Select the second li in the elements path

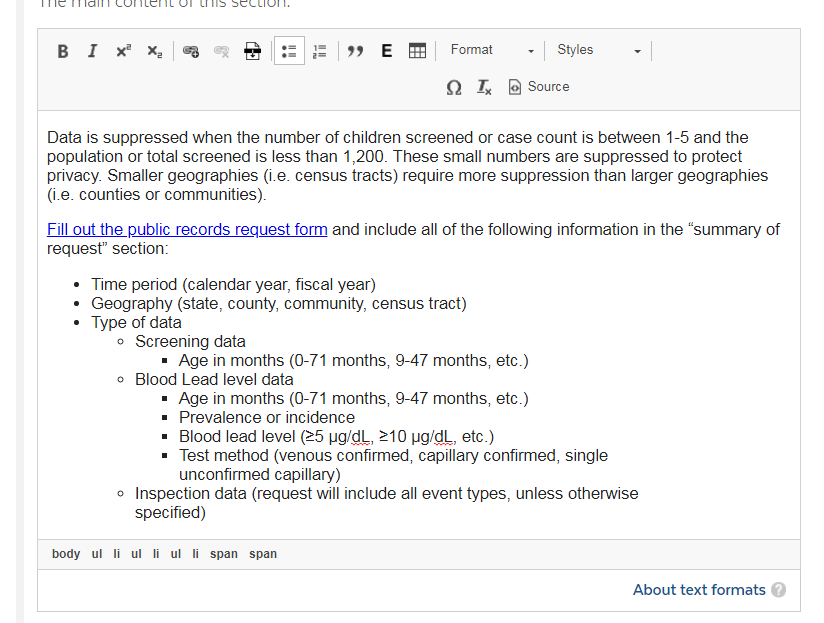point(156,554)
